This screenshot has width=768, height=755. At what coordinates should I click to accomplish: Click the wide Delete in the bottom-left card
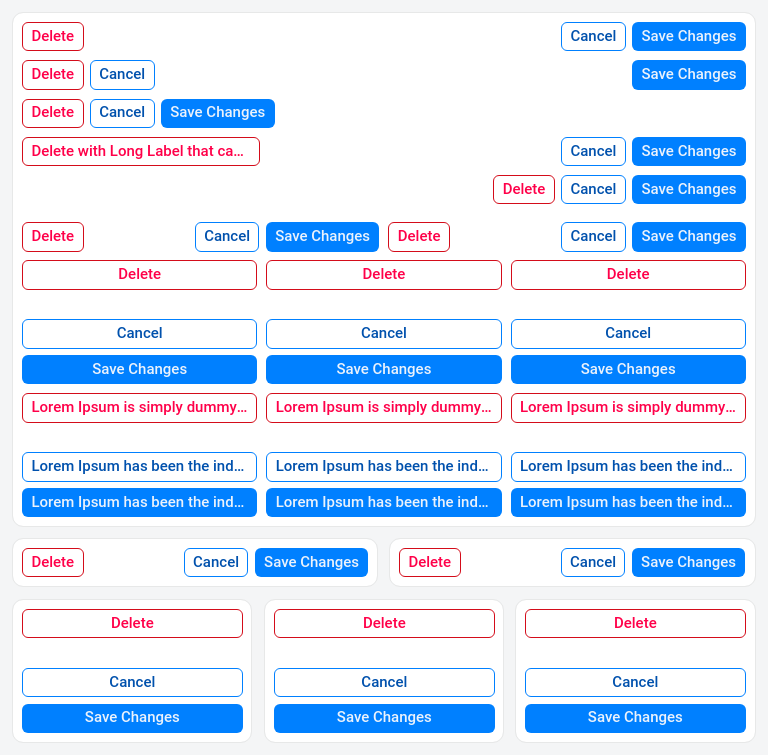click(132, 623)
